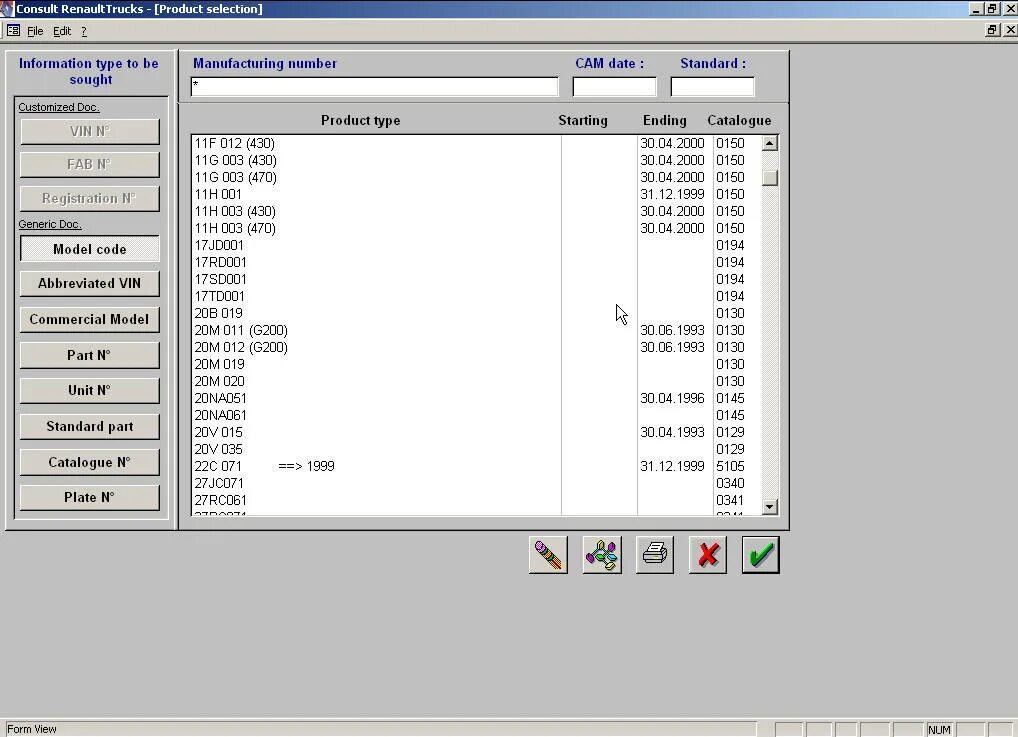Screen dimensions: 1018x737
Task: Select row 11G 003 (470)
Action: 476,177
